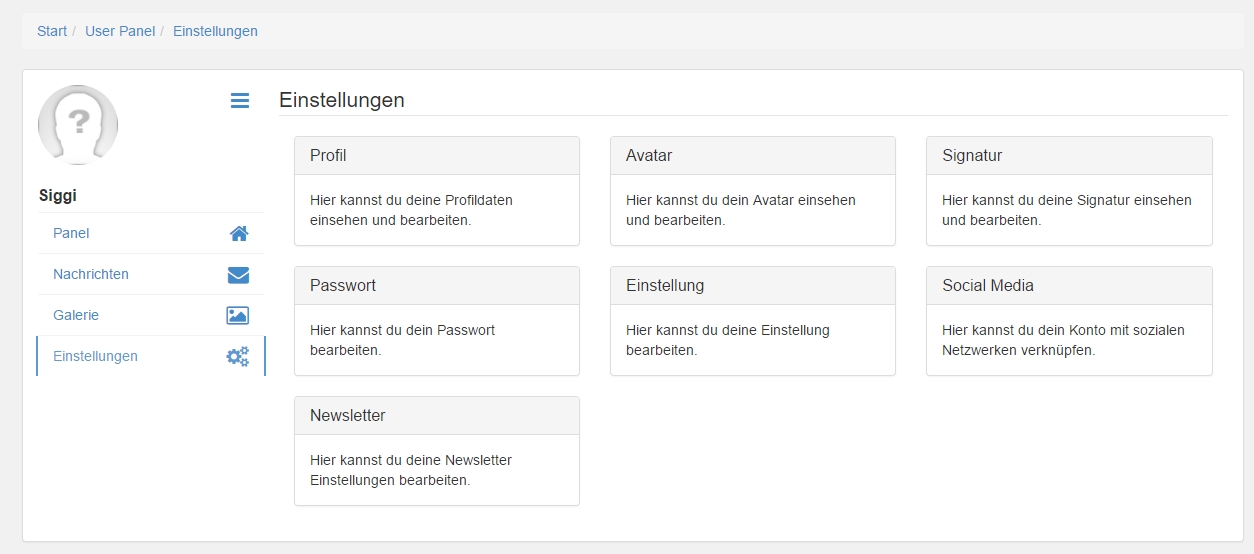Open the Newsletter settings card
This screenshot has width=1254, height=554.
[x=437, y=451]
